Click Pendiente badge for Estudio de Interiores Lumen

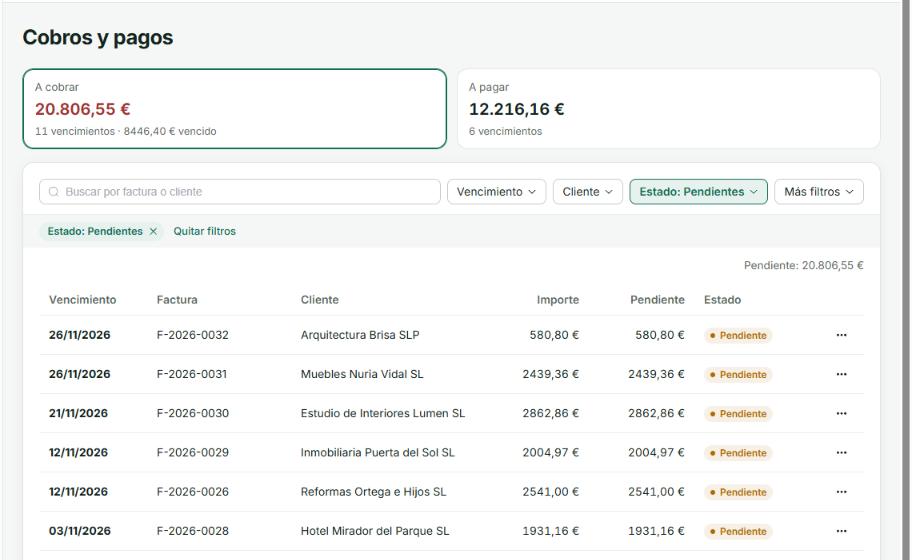[738, 414]
